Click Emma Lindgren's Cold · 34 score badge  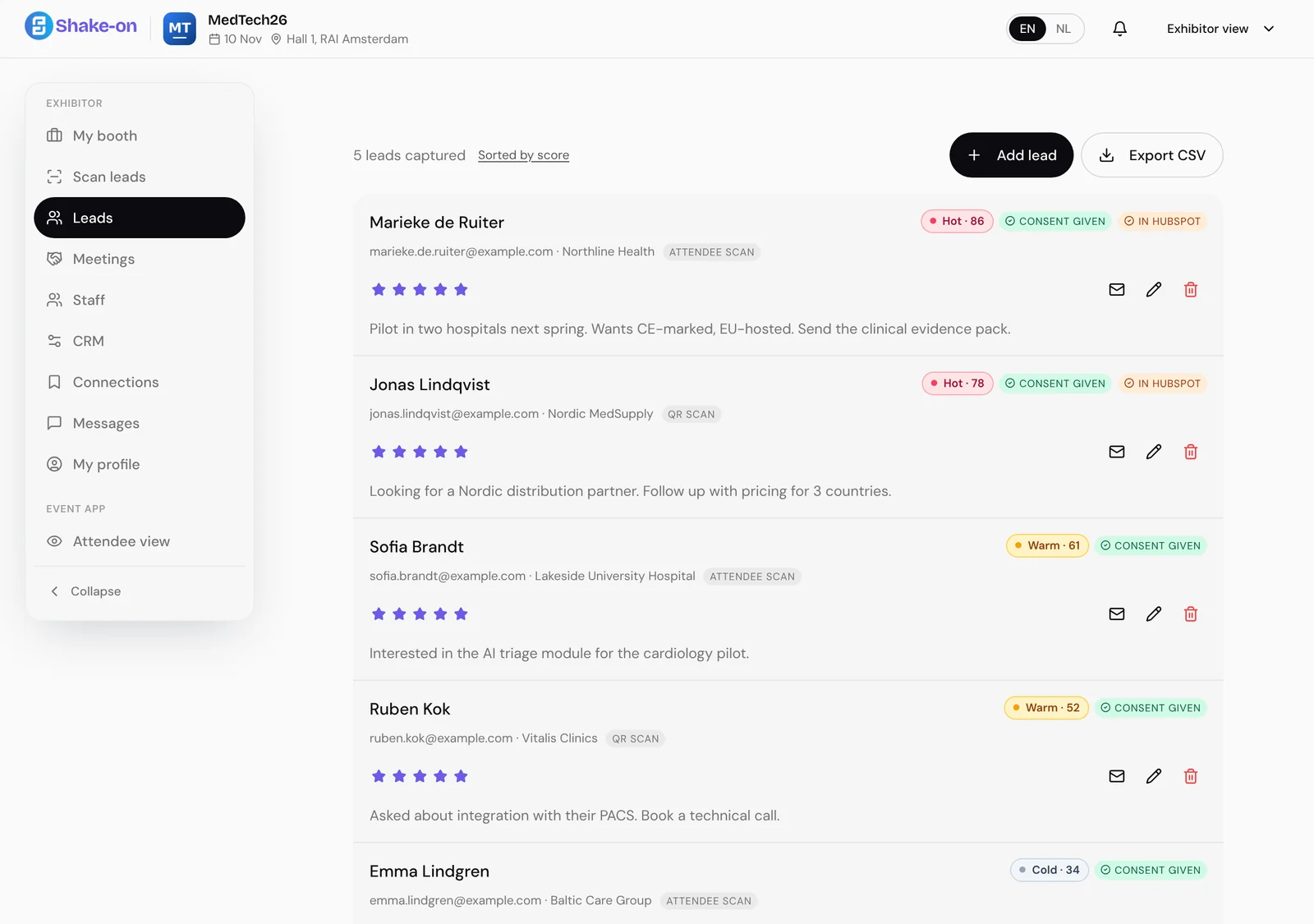1050,870
